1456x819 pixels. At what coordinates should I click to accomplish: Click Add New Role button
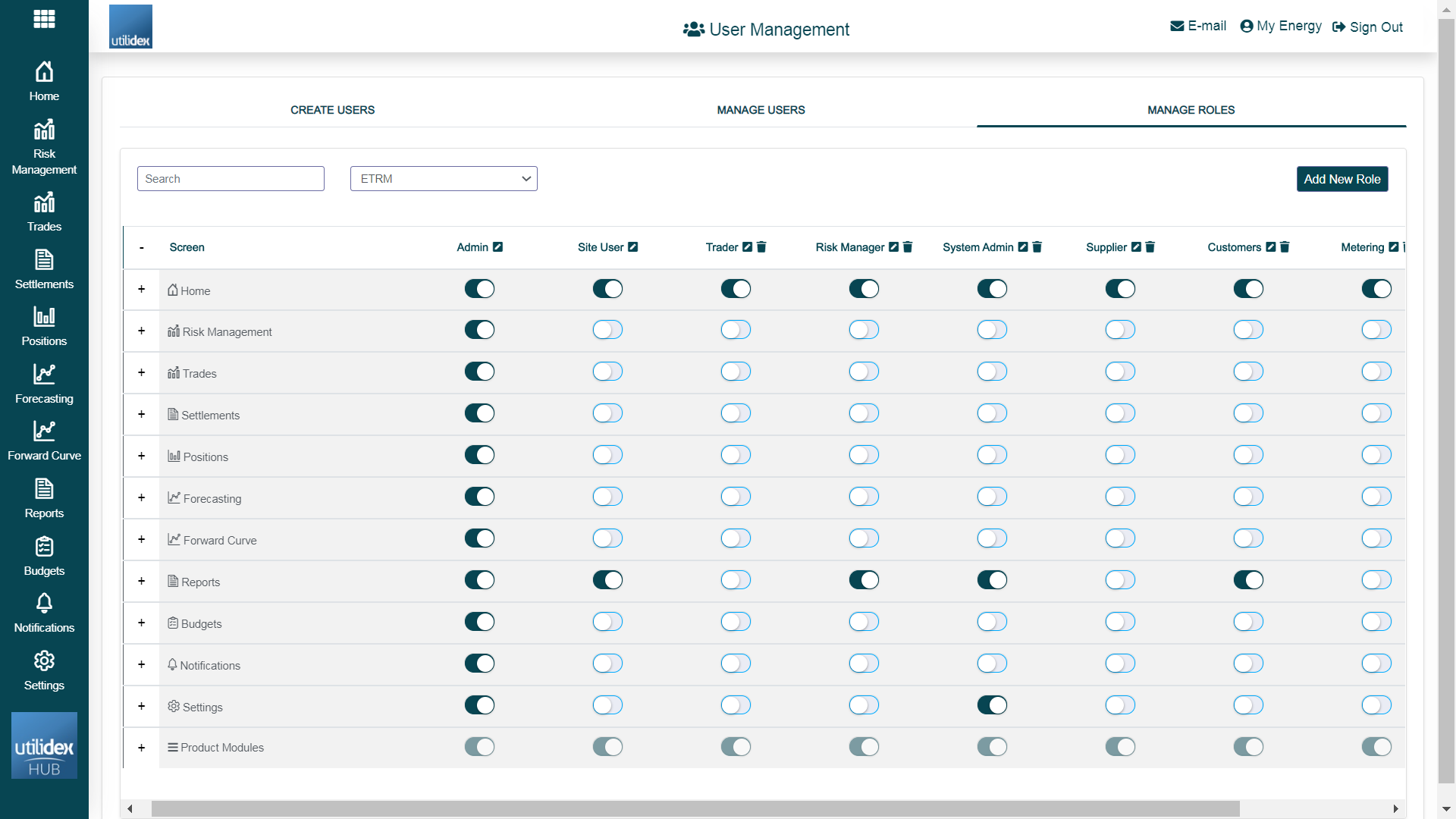pyautogui.click(x=1342, y=179)
